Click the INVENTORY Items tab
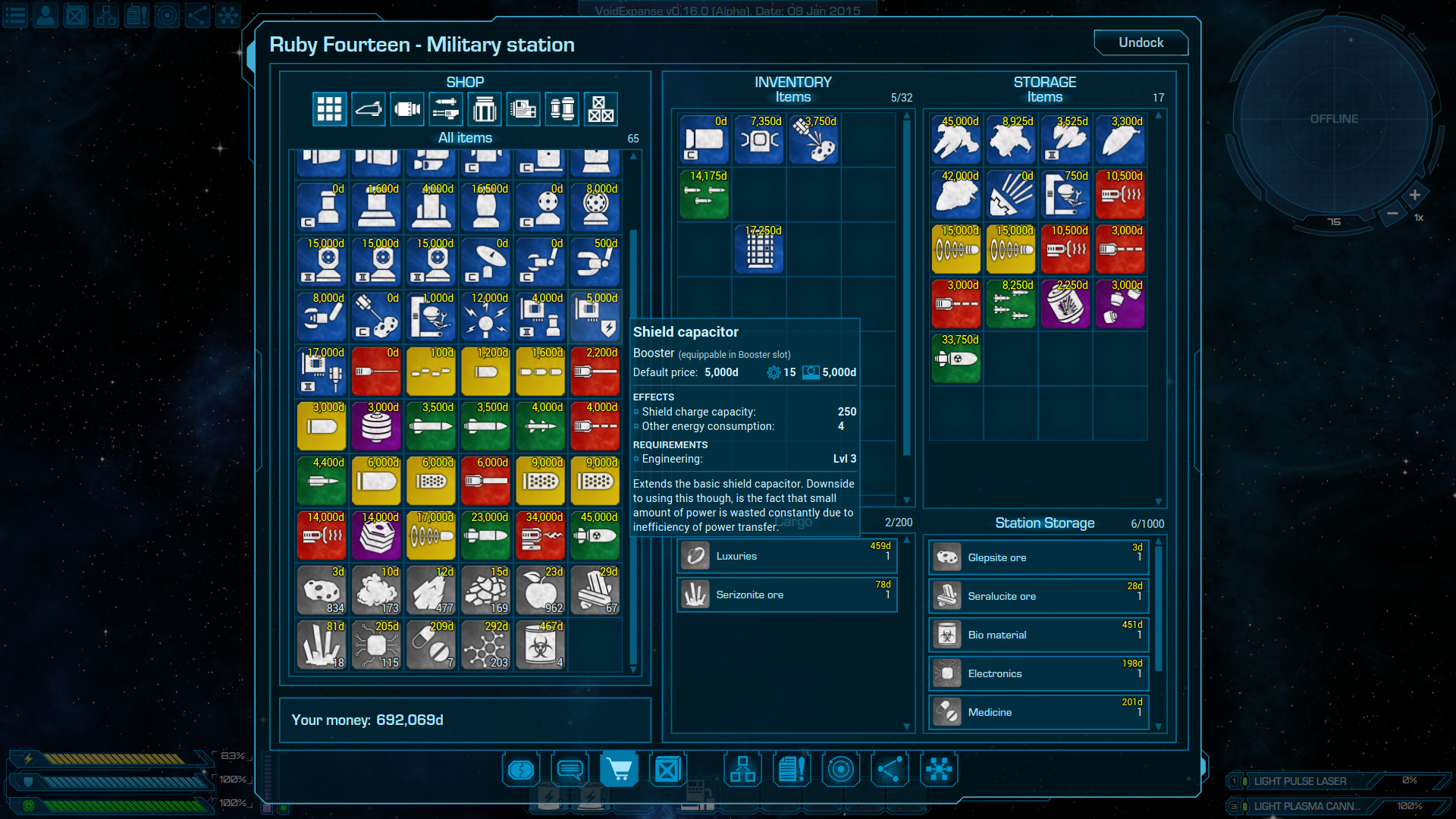Viewport: 1456px width, 819px height. click(794, 97)
